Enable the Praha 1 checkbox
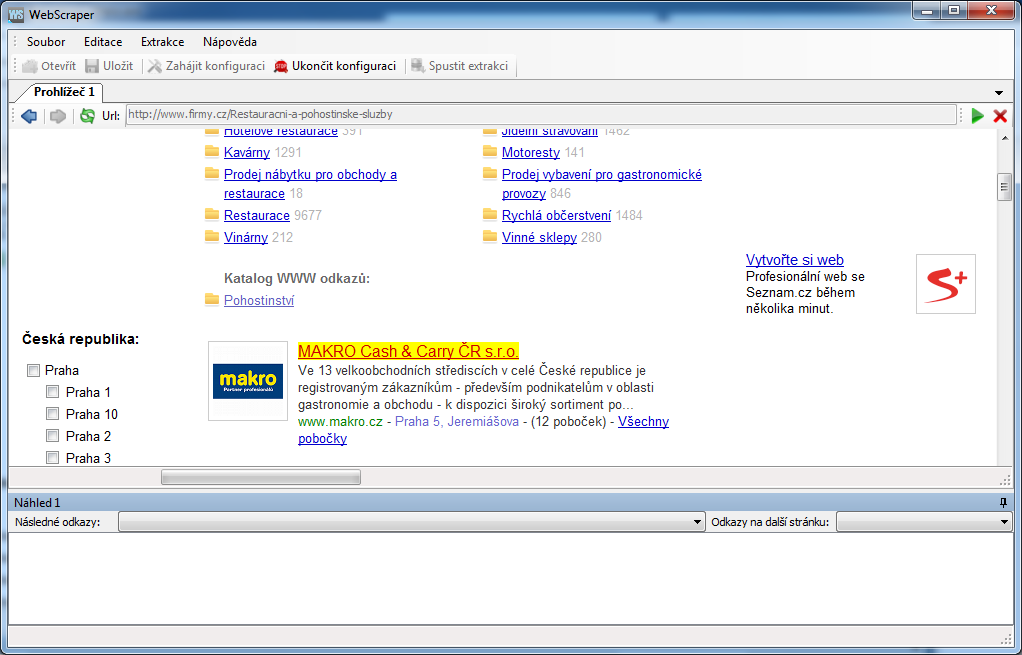The image size is (1022, 655). pos(53,392)
